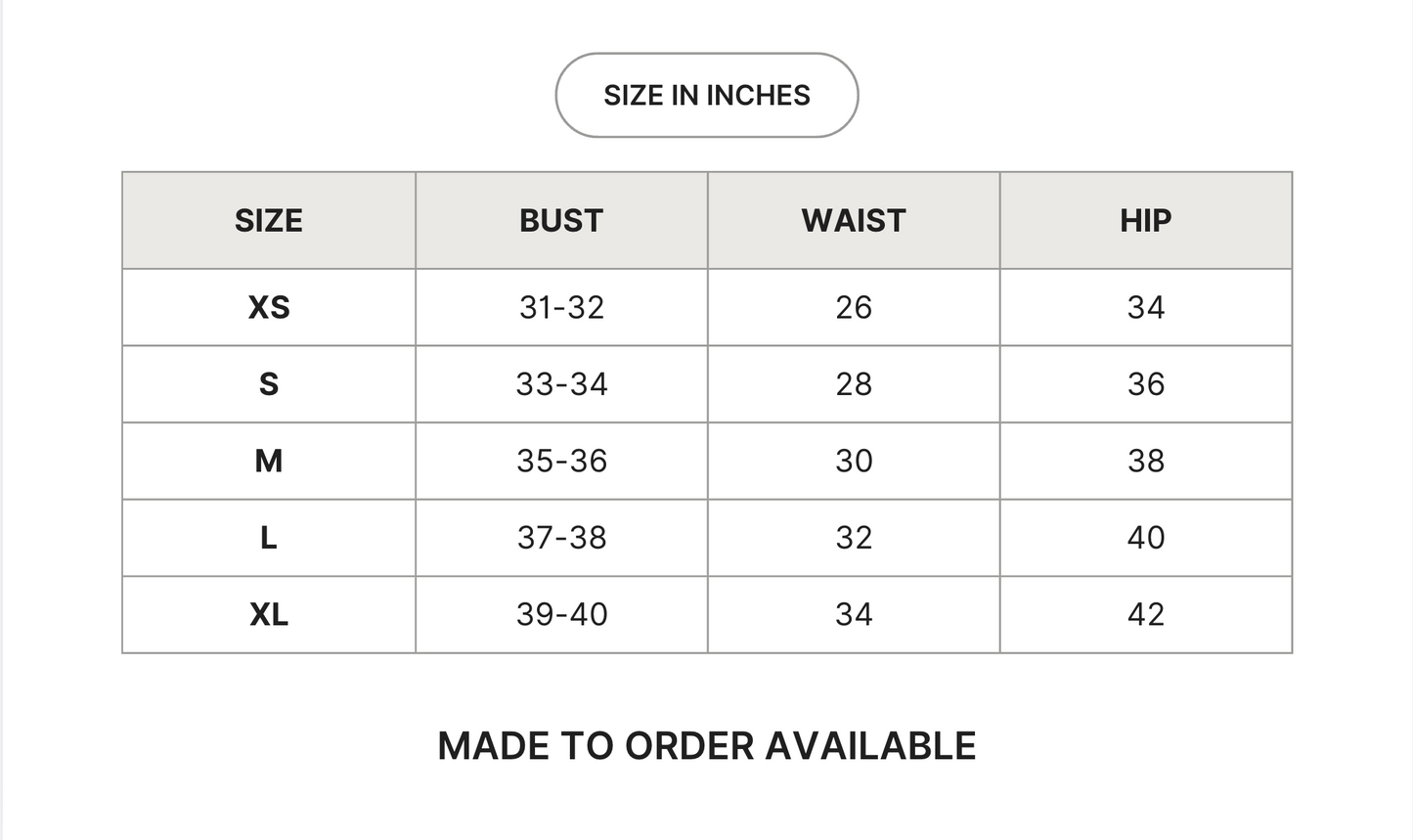This screenshot has width=1413, height=840.
Task: Click the 37-38 bust measurement cell
Action: (561, 538)
